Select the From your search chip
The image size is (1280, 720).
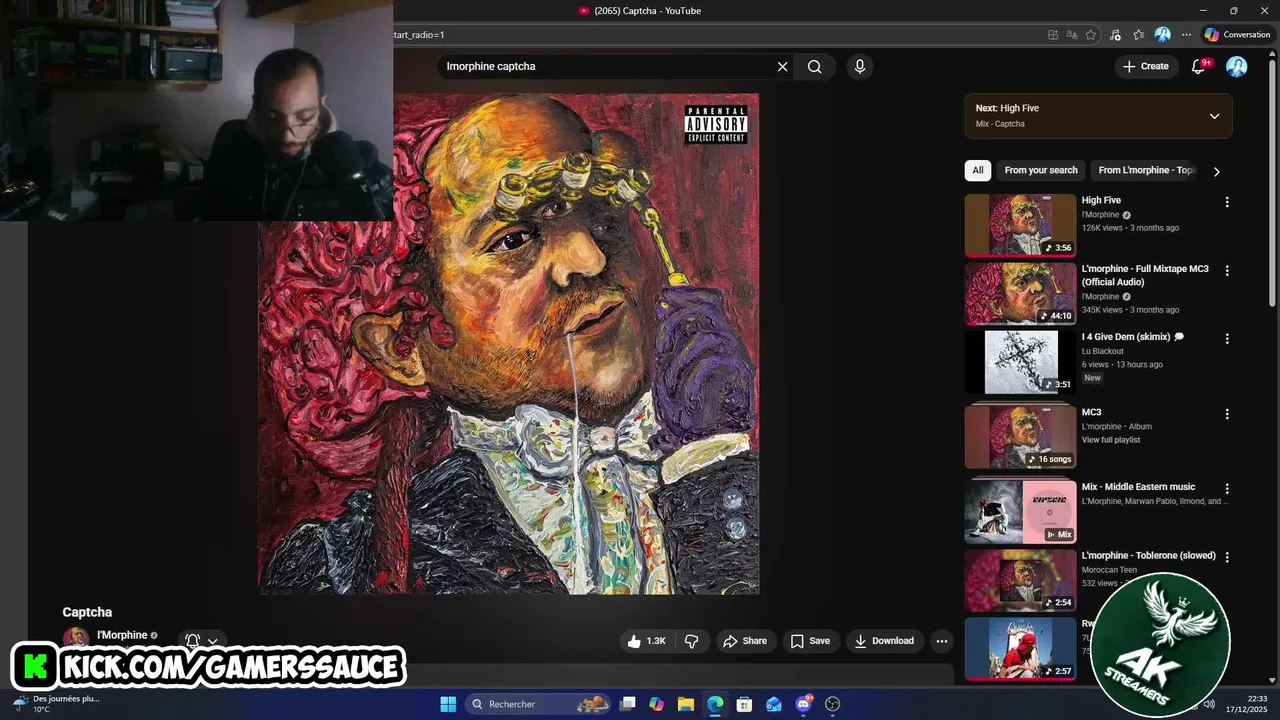(x=1041, y=170)
